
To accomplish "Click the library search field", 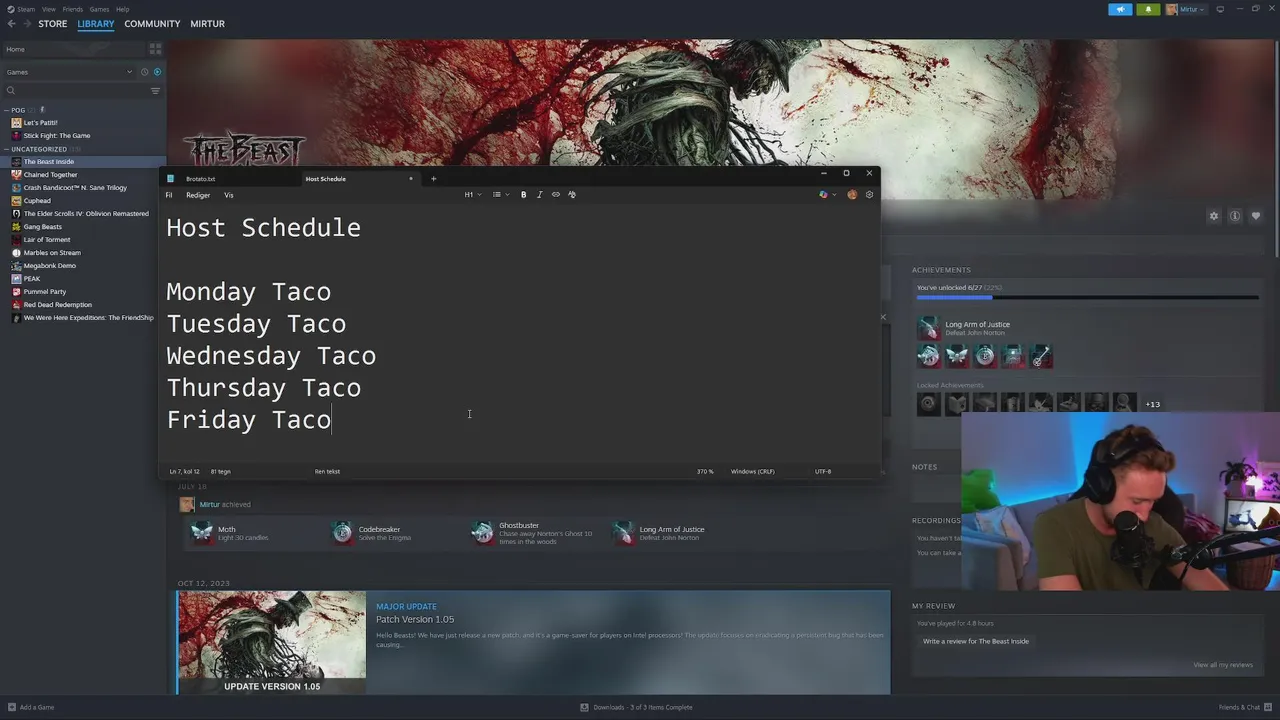I will pos(76,91).
